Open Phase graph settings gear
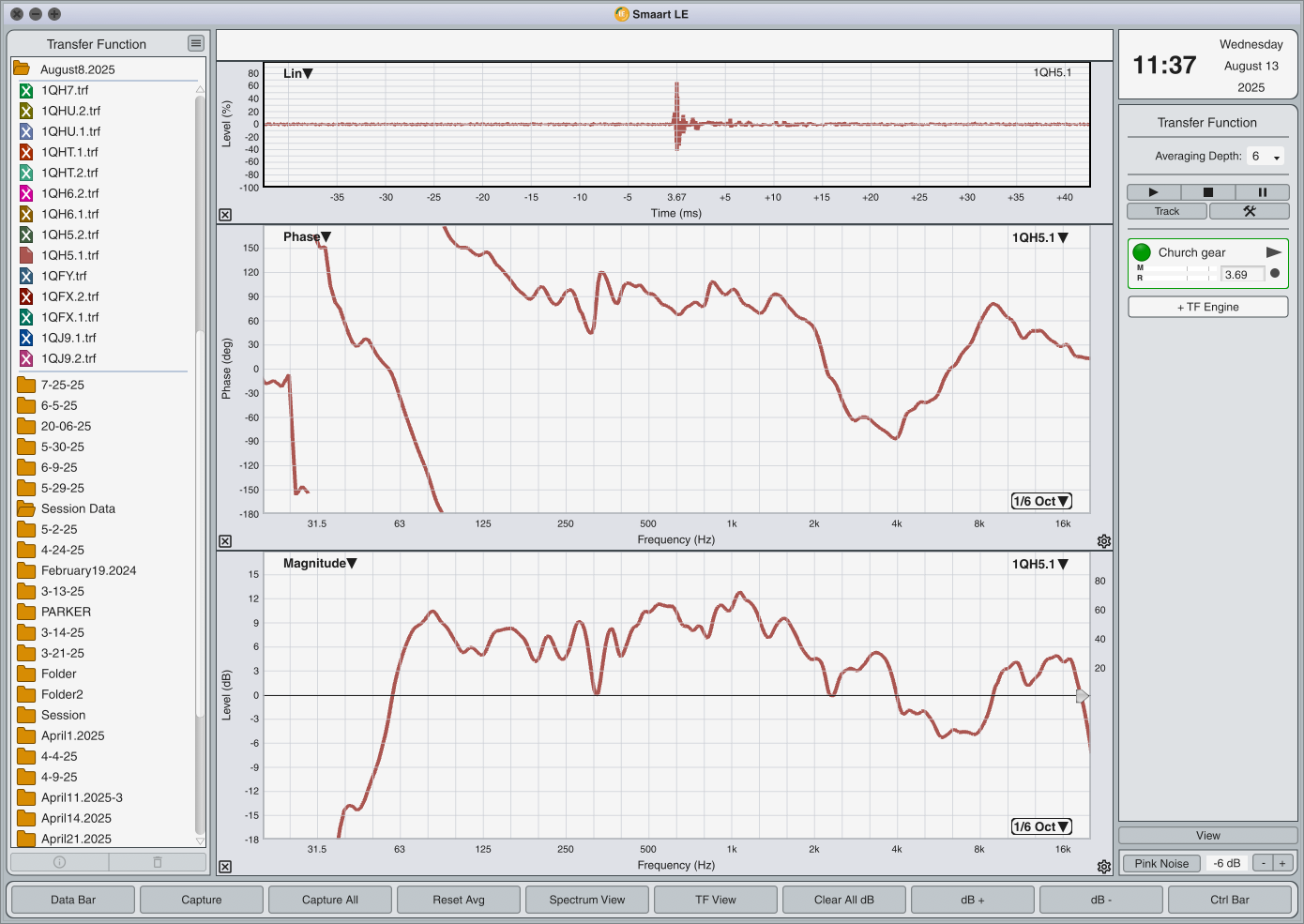1304x924 pixels. click(x=1104, y=541)
